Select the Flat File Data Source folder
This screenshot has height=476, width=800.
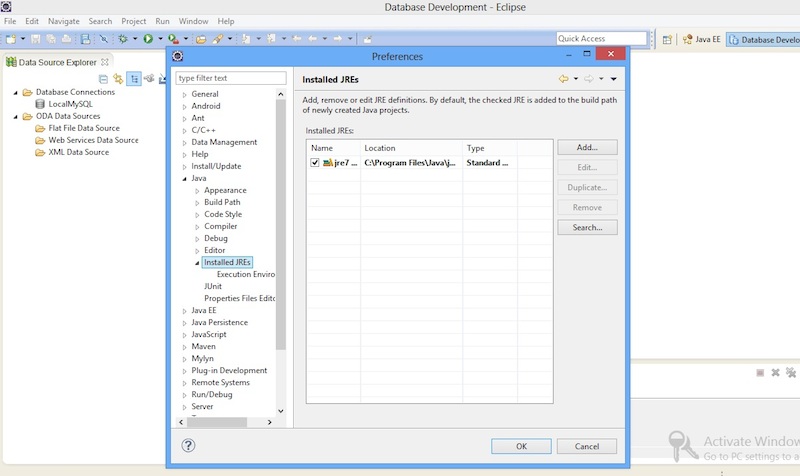tap(78, 129)
